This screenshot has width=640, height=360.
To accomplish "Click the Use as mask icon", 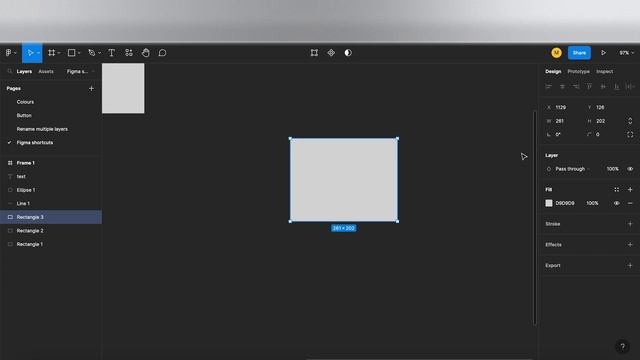I will coord(348,53).
